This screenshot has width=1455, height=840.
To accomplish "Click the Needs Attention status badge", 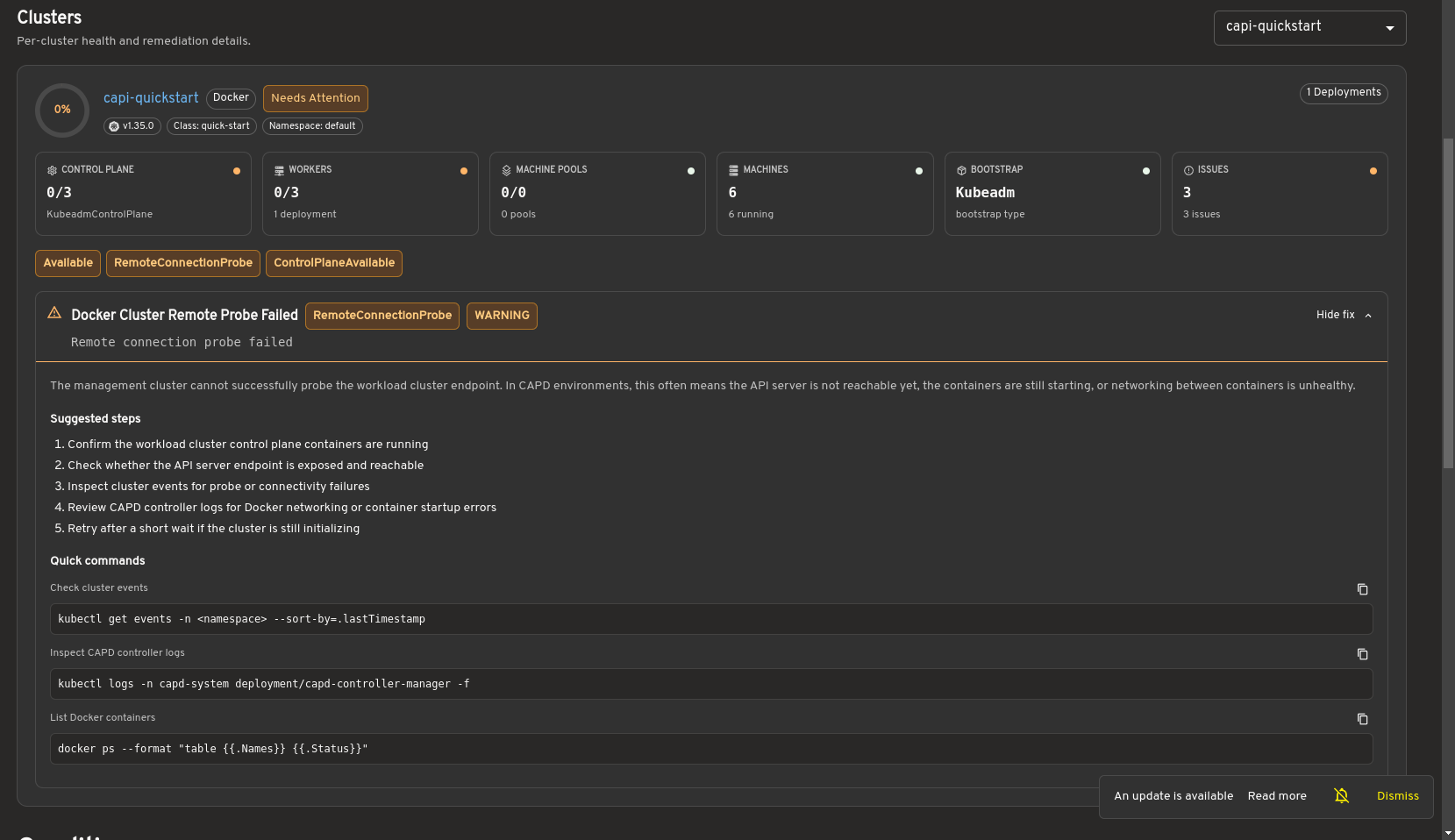I will click(x=316, y=98).
